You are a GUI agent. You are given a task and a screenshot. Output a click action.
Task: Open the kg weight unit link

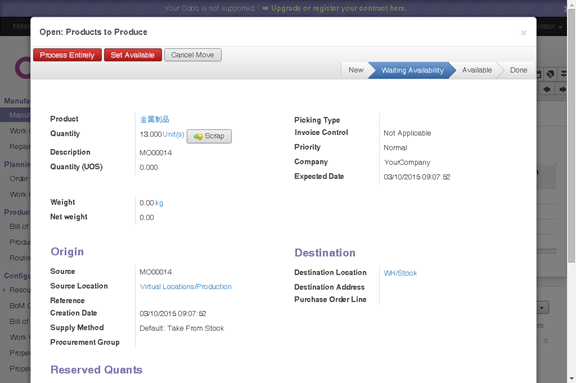point(159,203)
